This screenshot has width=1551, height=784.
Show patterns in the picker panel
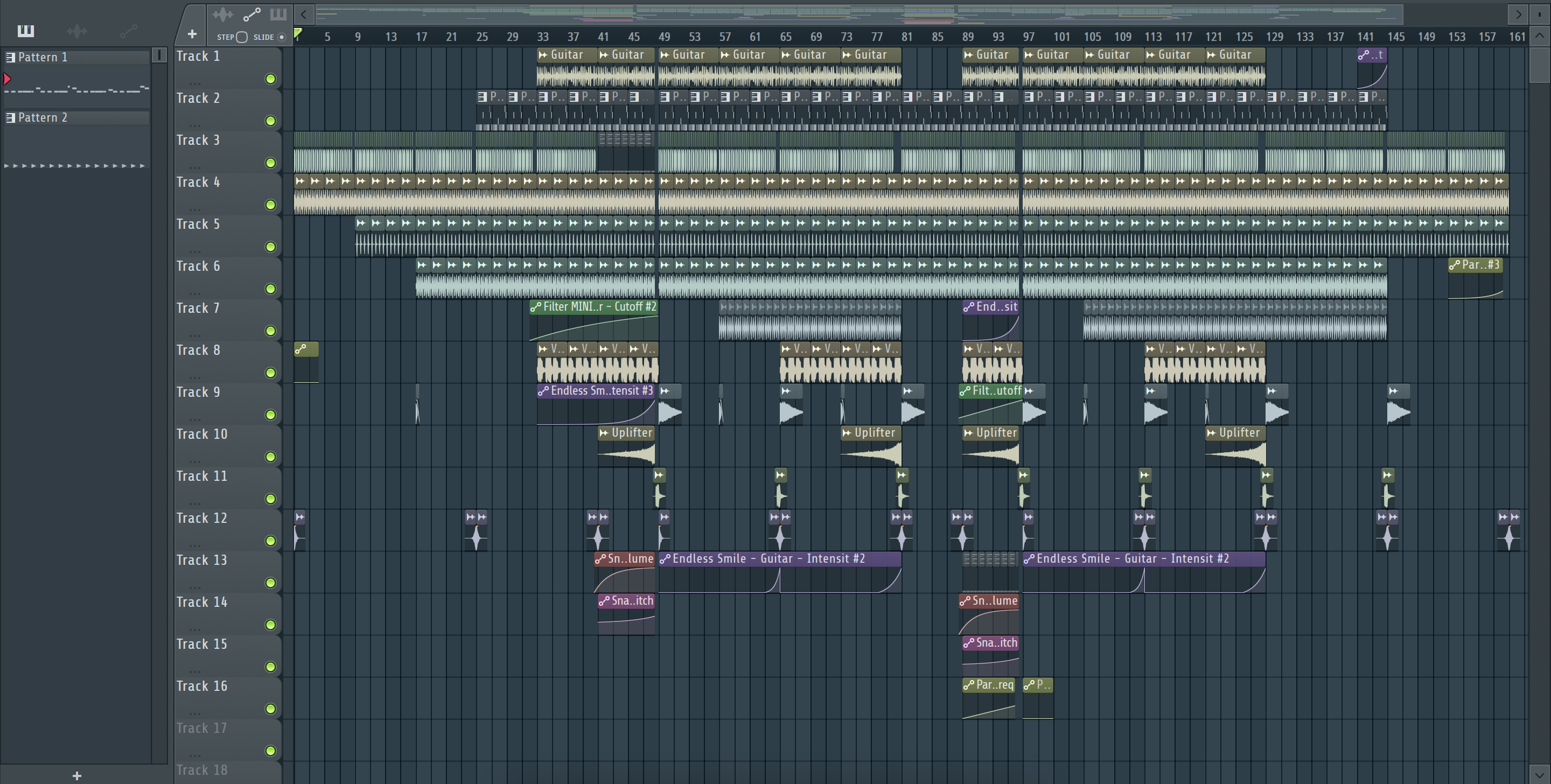tap(26, 31)
